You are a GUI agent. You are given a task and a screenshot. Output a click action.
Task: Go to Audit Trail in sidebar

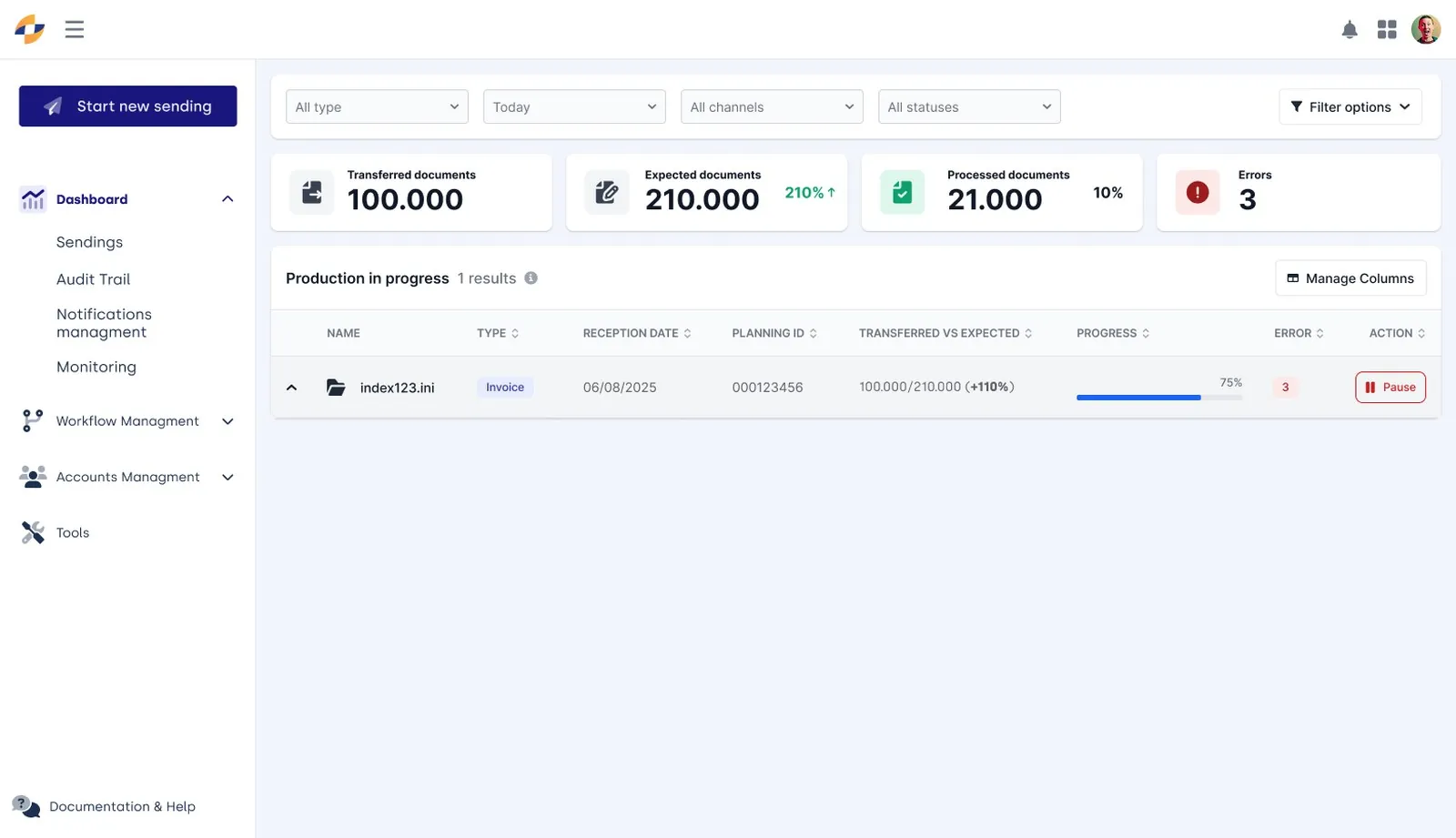pyautogui.click(x=93, y=279)
